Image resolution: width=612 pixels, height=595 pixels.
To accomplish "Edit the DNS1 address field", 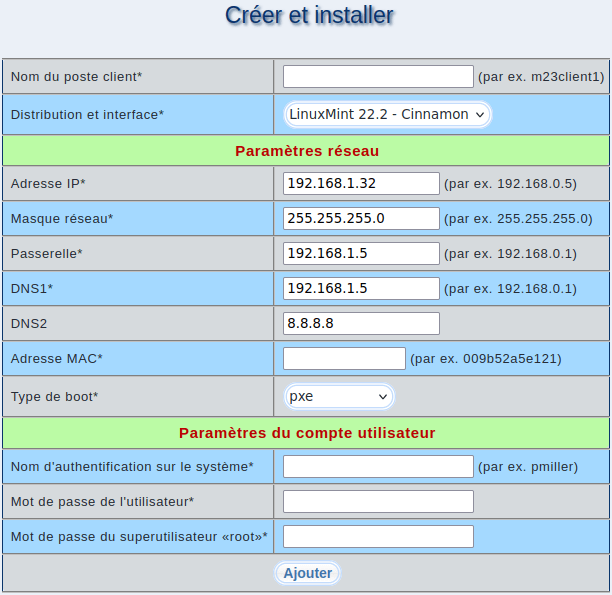I will tap(361, 288).
